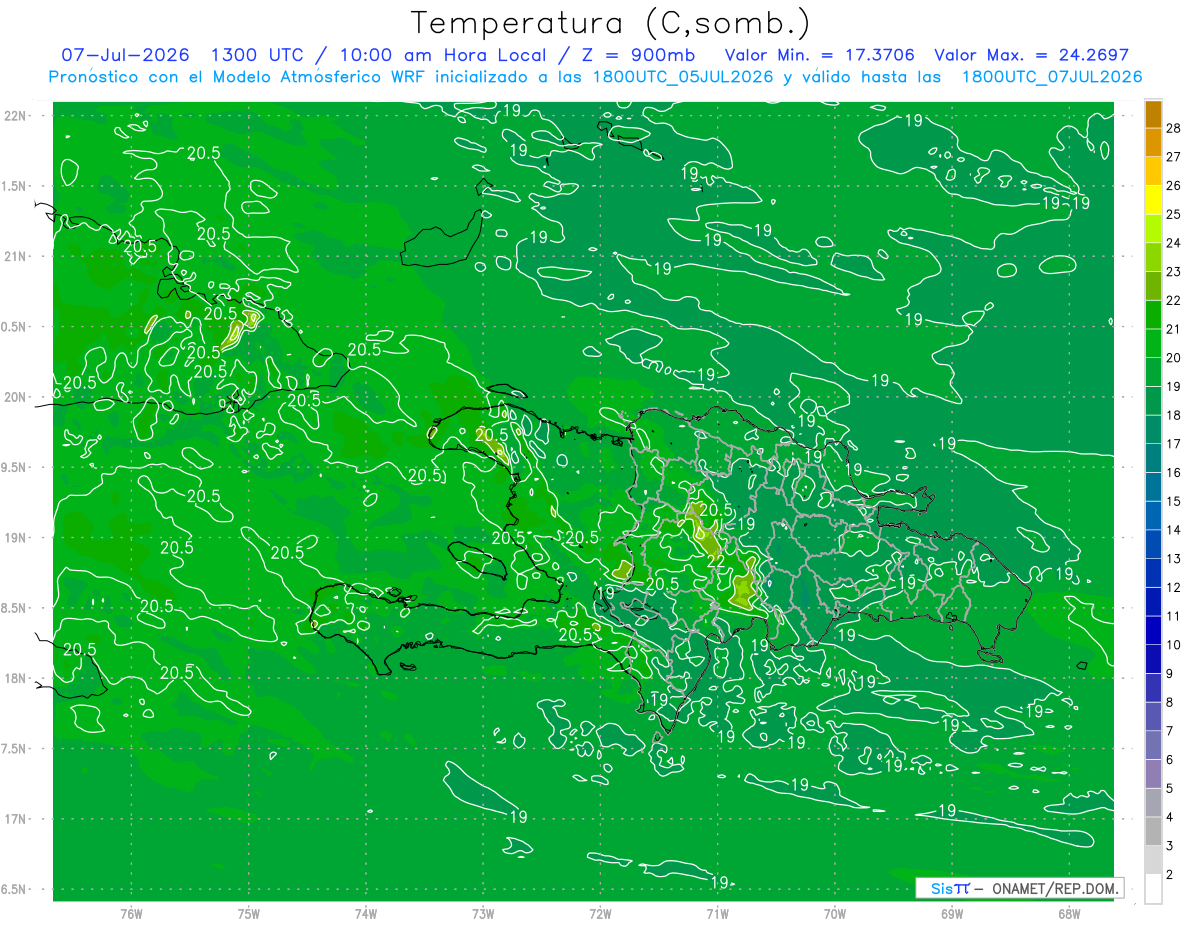Click the '18N' latitude axis label
The height and width of the screenshot is (927, 1200).
pyautogui.click(x=15, y=678)
